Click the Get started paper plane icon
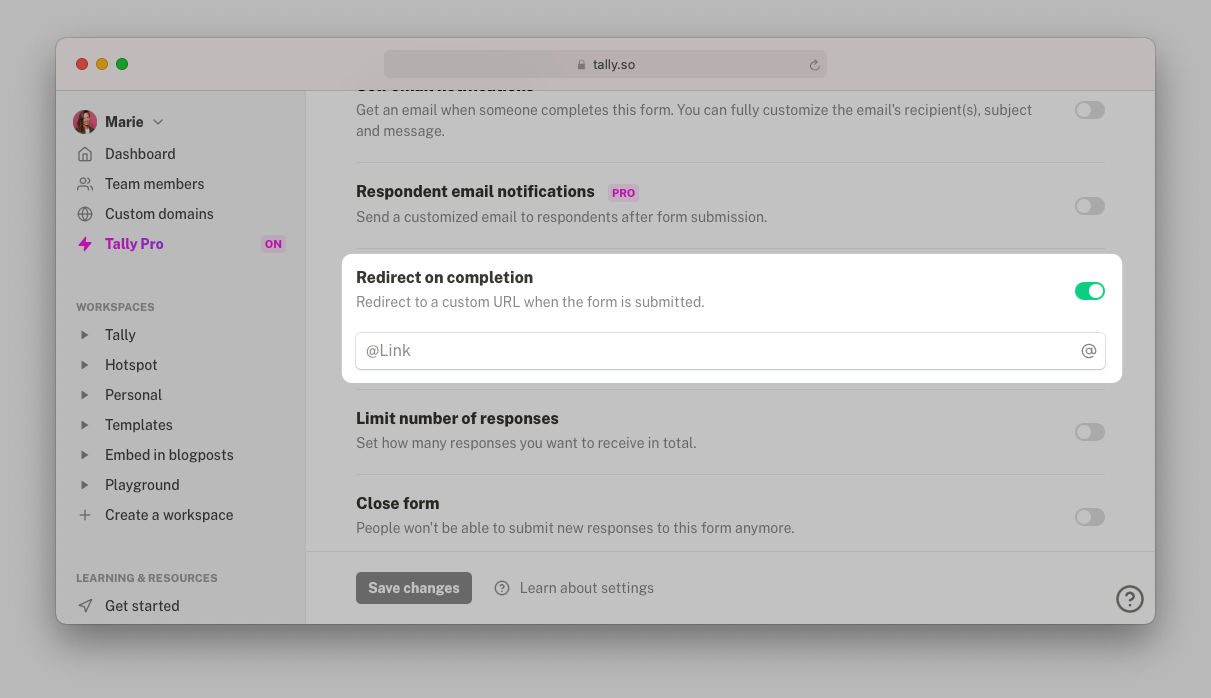This screenshot has width=1211, height=698. (85, 606)
